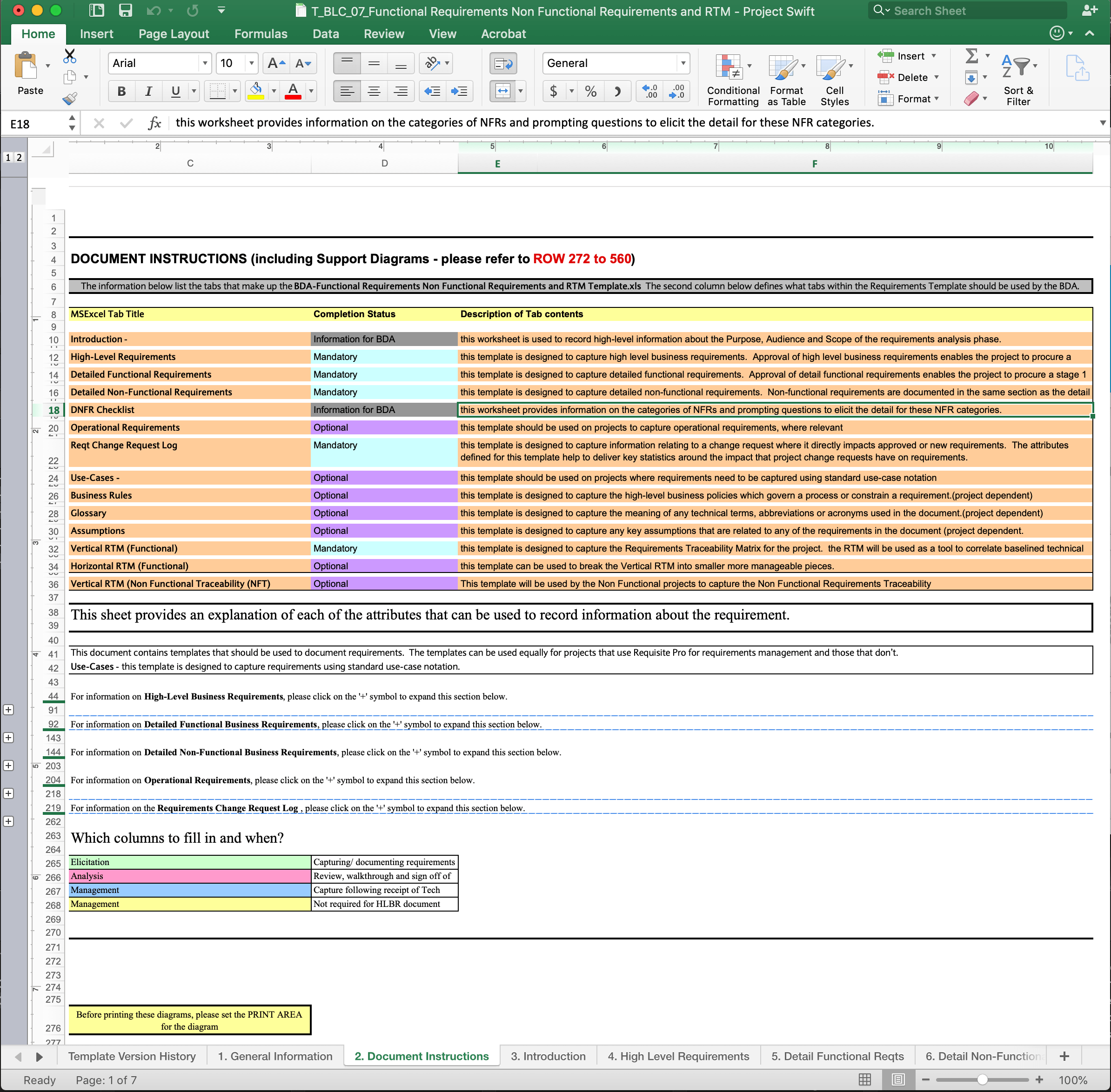Toggle Bold formatting
1111x1092 pixels.
121,91
